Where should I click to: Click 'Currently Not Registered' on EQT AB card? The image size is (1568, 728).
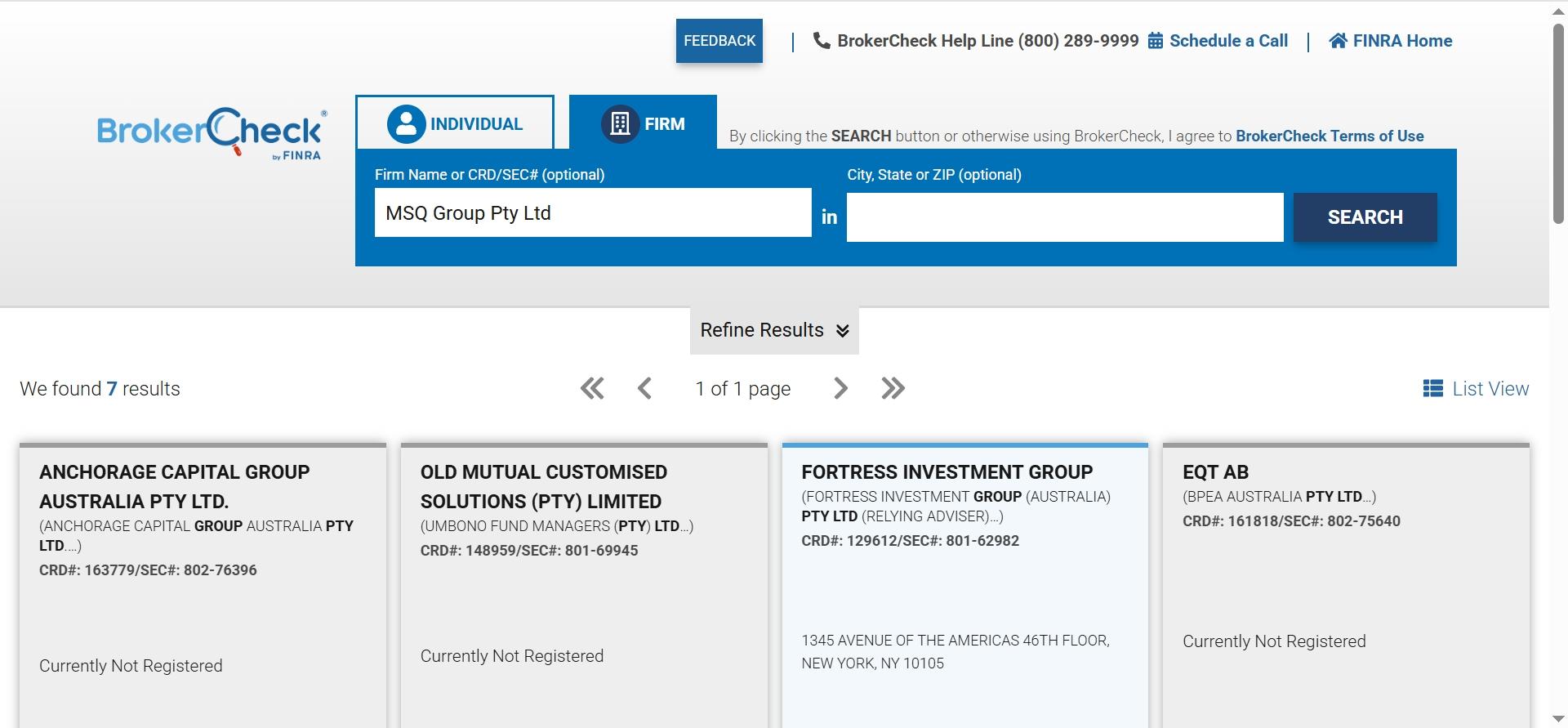[x=1274, y=641]
